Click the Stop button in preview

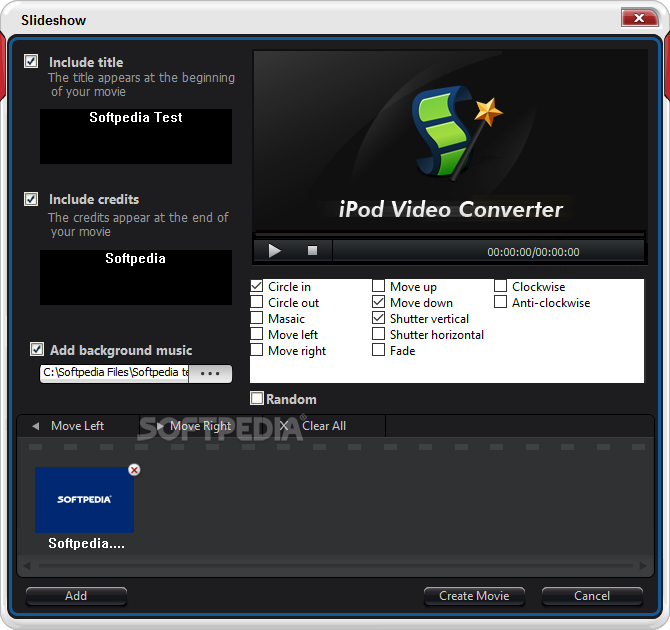click(312, 250)
